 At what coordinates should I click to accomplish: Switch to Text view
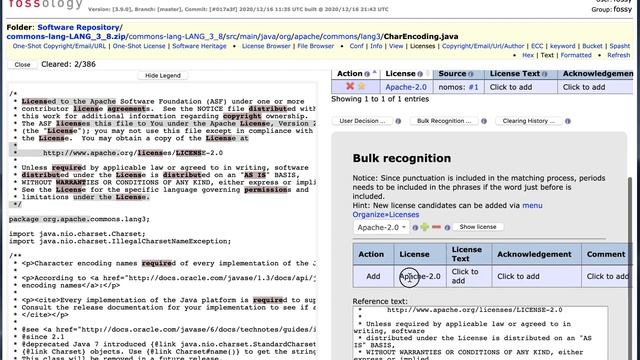tap(547, 55)
